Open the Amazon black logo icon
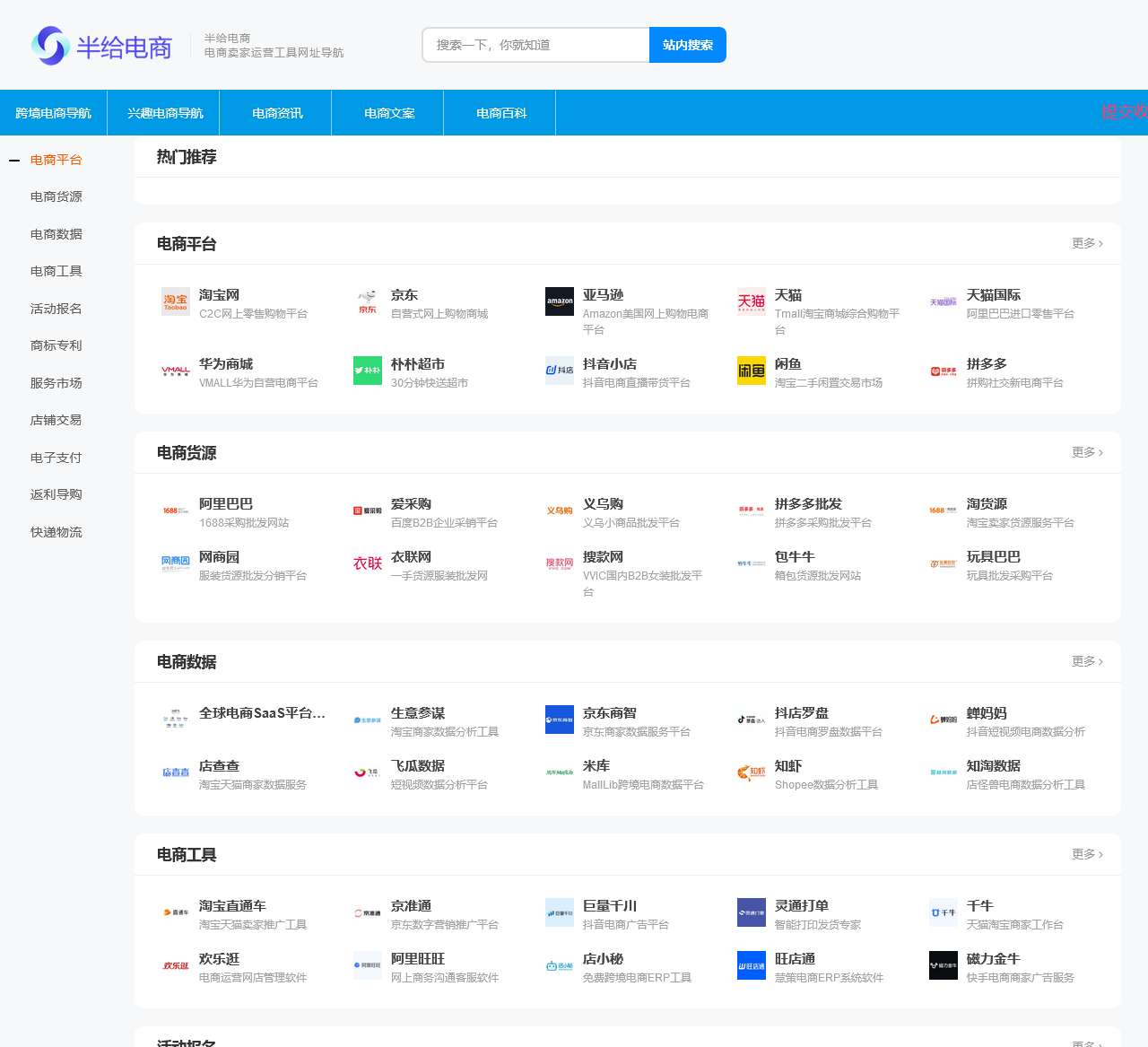 tap(560, 301)
